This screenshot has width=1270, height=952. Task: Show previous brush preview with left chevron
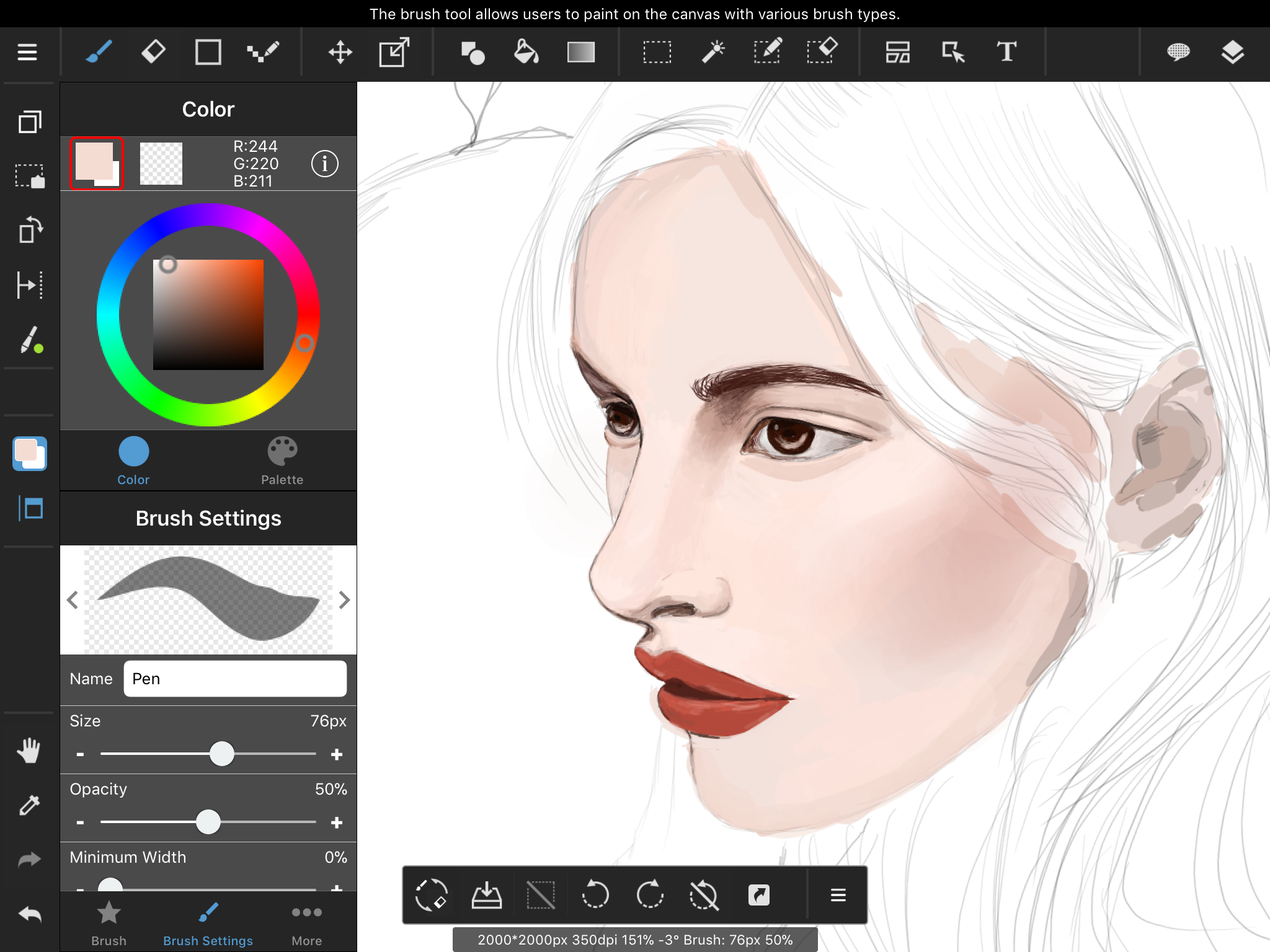point(73,600)
